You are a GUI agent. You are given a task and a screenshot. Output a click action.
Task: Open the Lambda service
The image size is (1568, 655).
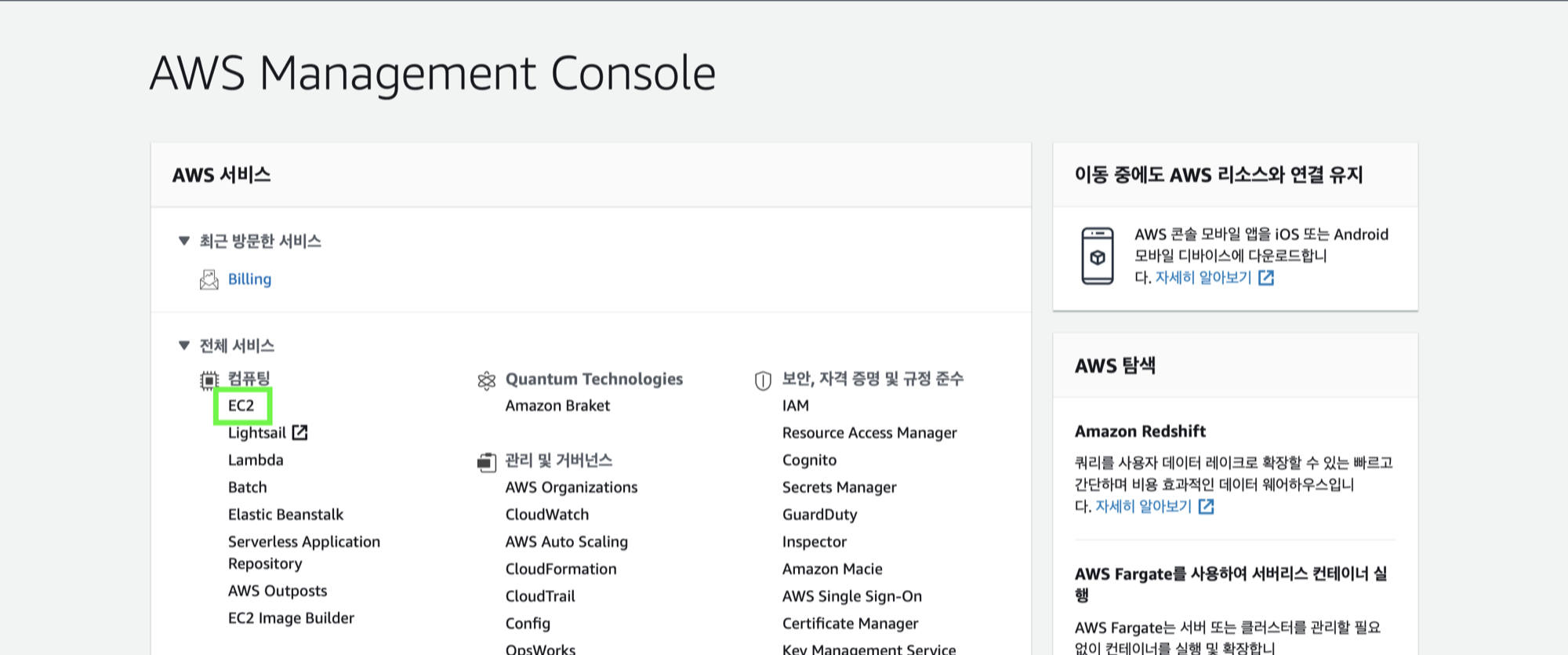click(256, 460)
